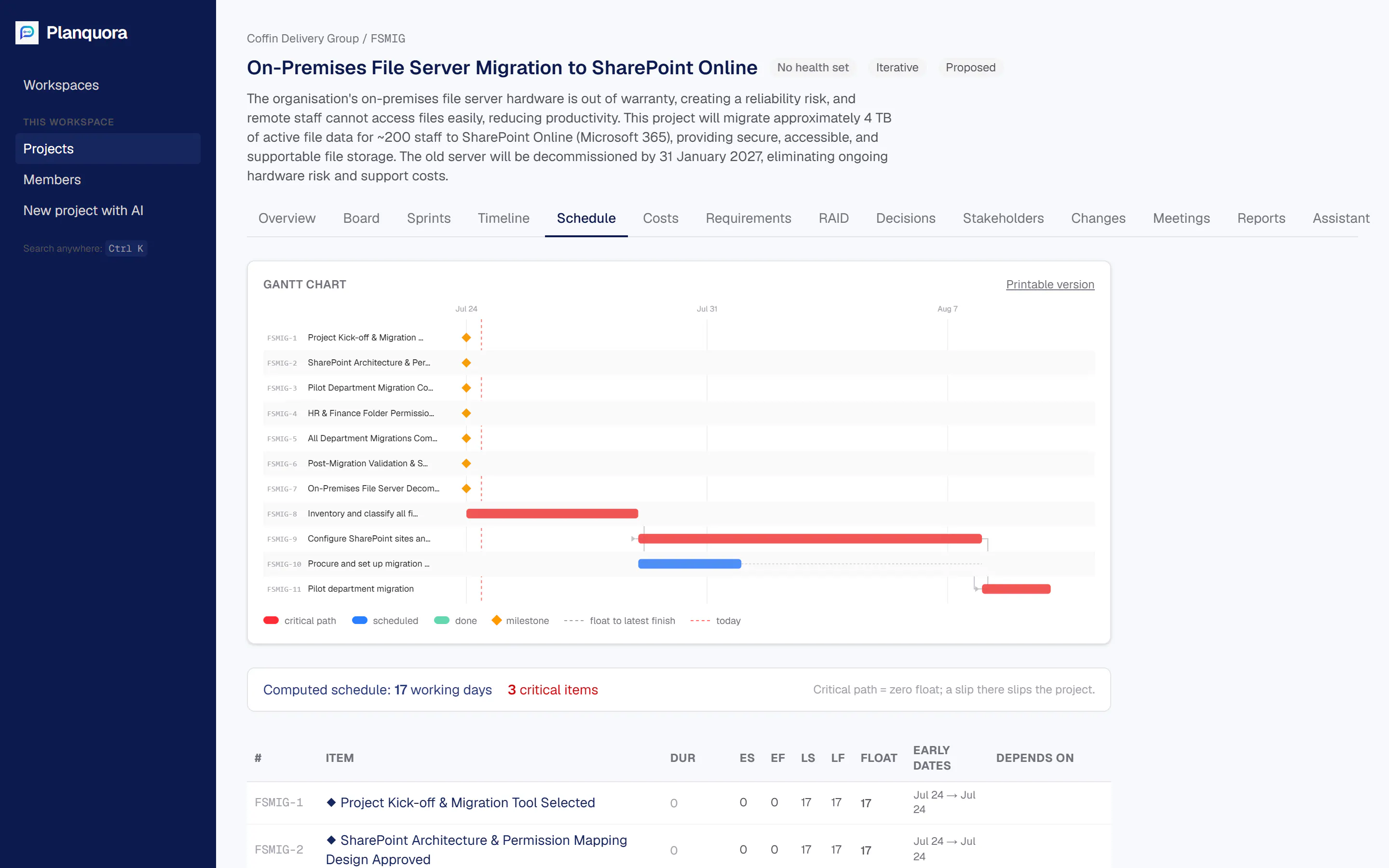
Task: Open the Stakeholders tab
Action: click(x=1003, y=218)
